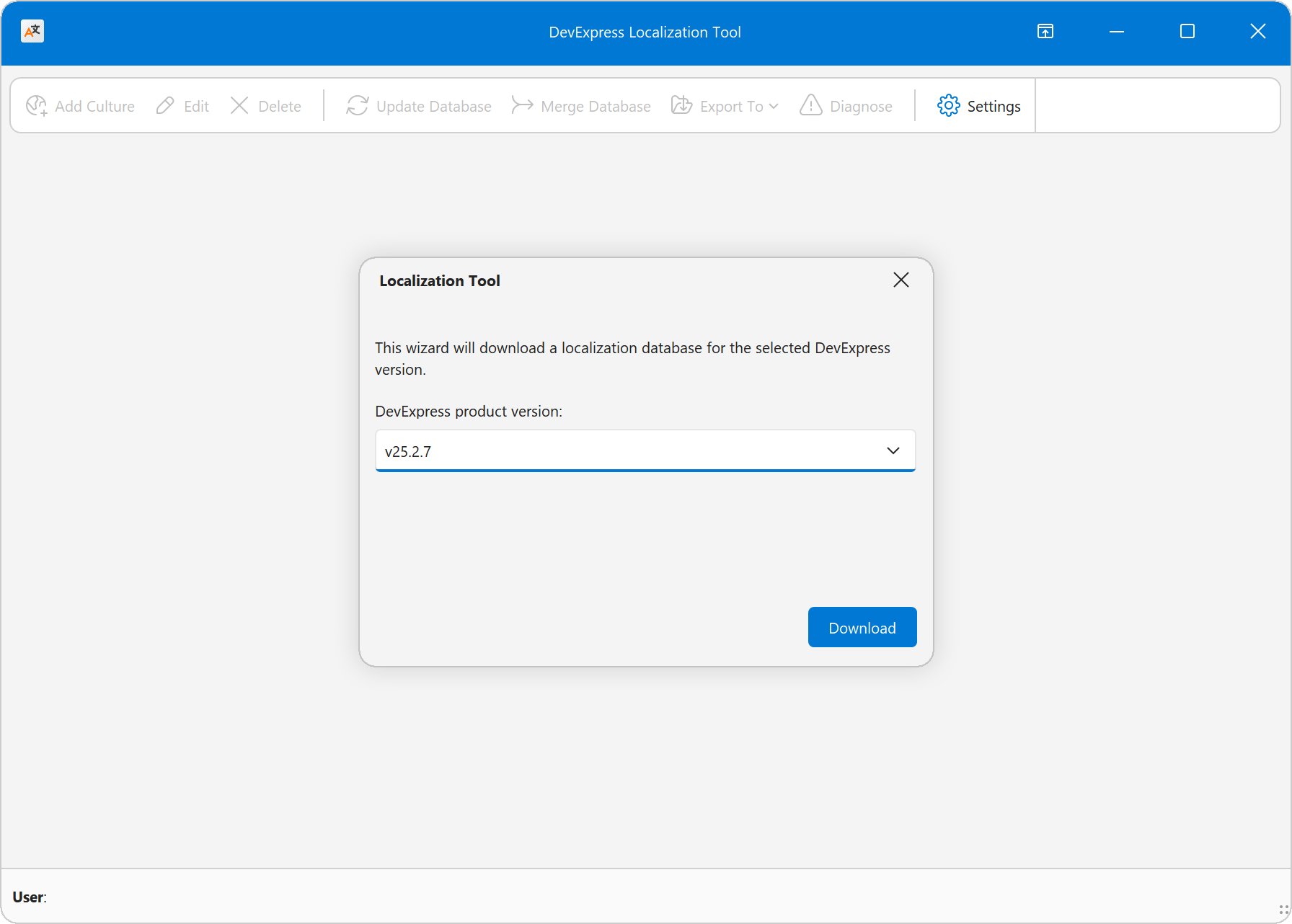
Task: Click the Diagnose warning icon
Action: point(811,105)
